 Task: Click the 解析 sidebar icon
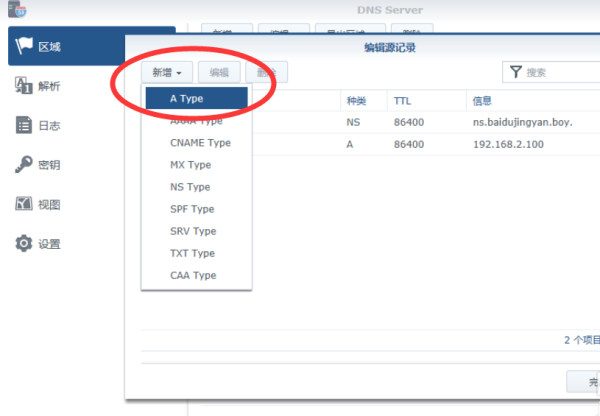pos(24,85)
